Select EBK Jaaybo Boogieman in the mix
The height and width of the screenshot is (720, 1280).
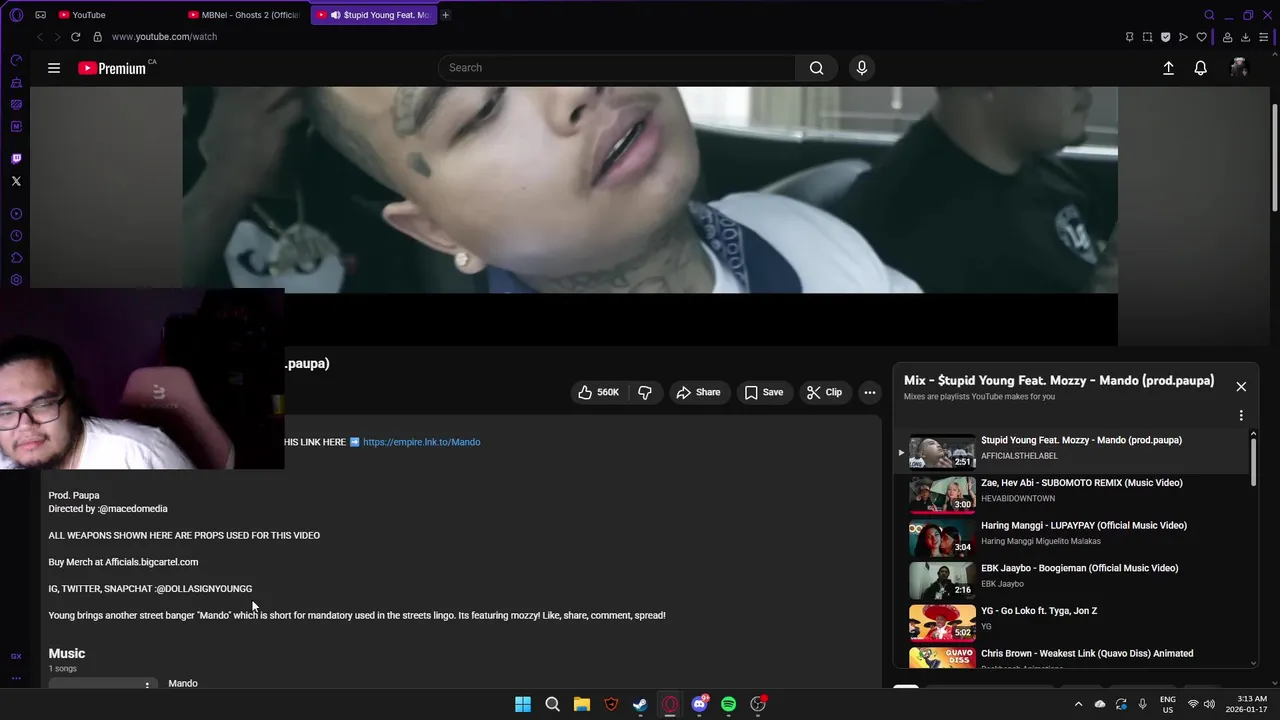tap(1070, 580)
